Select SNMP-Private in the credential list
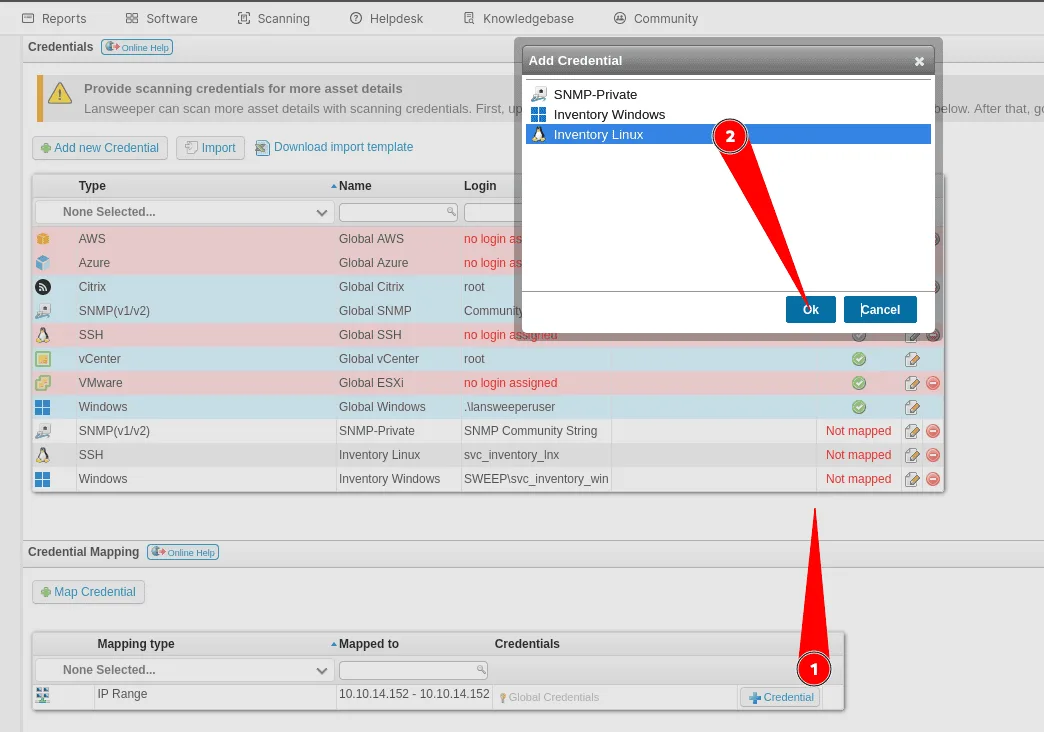The width and height of the screenshot is (1044, 732). (728, 95)
